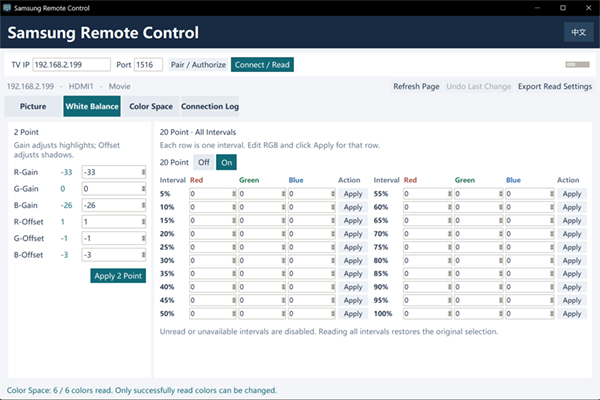This screenshot has height=400, width=600.
Task: Click the R-Offset value field
Action: coord(114,222)
